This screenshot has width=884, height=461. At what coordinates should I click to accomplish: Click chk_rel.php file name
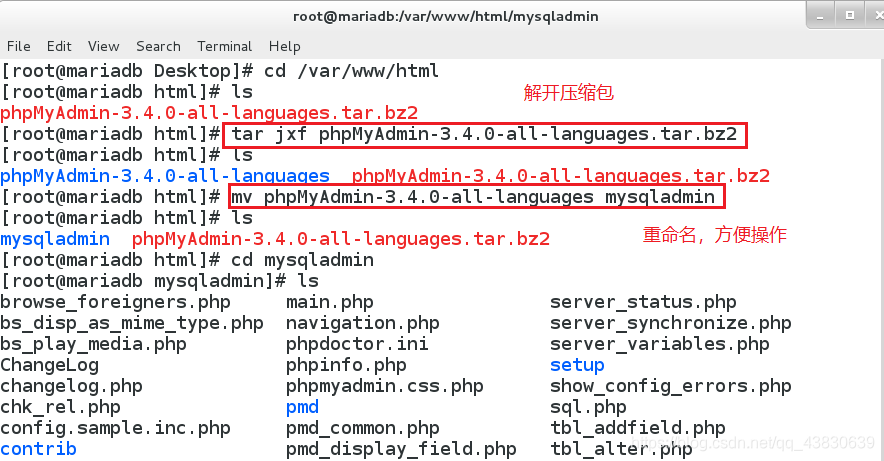click(60, 407)
